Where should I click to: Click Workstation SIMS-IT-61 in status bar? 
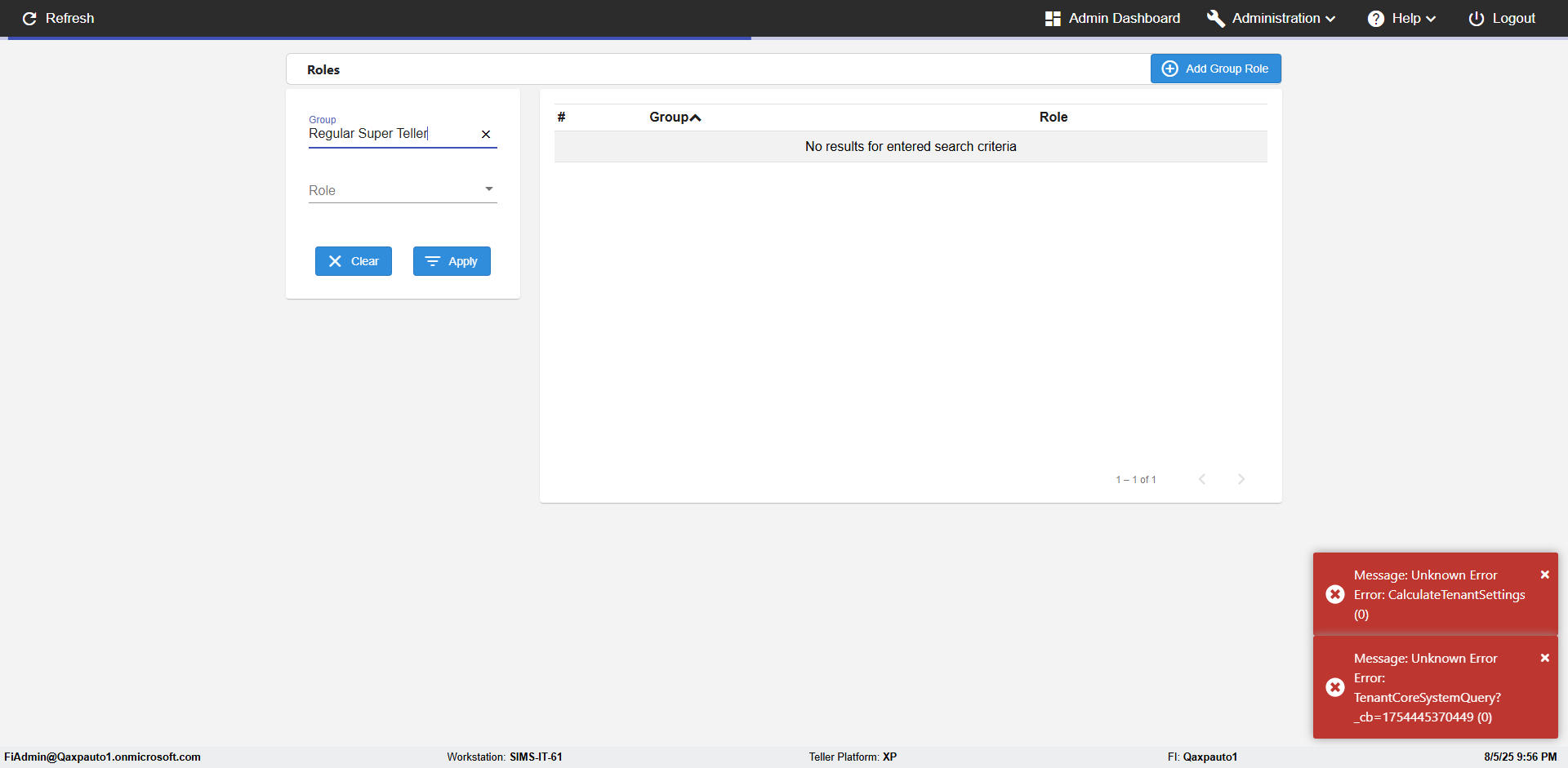(x=505, y=757)
